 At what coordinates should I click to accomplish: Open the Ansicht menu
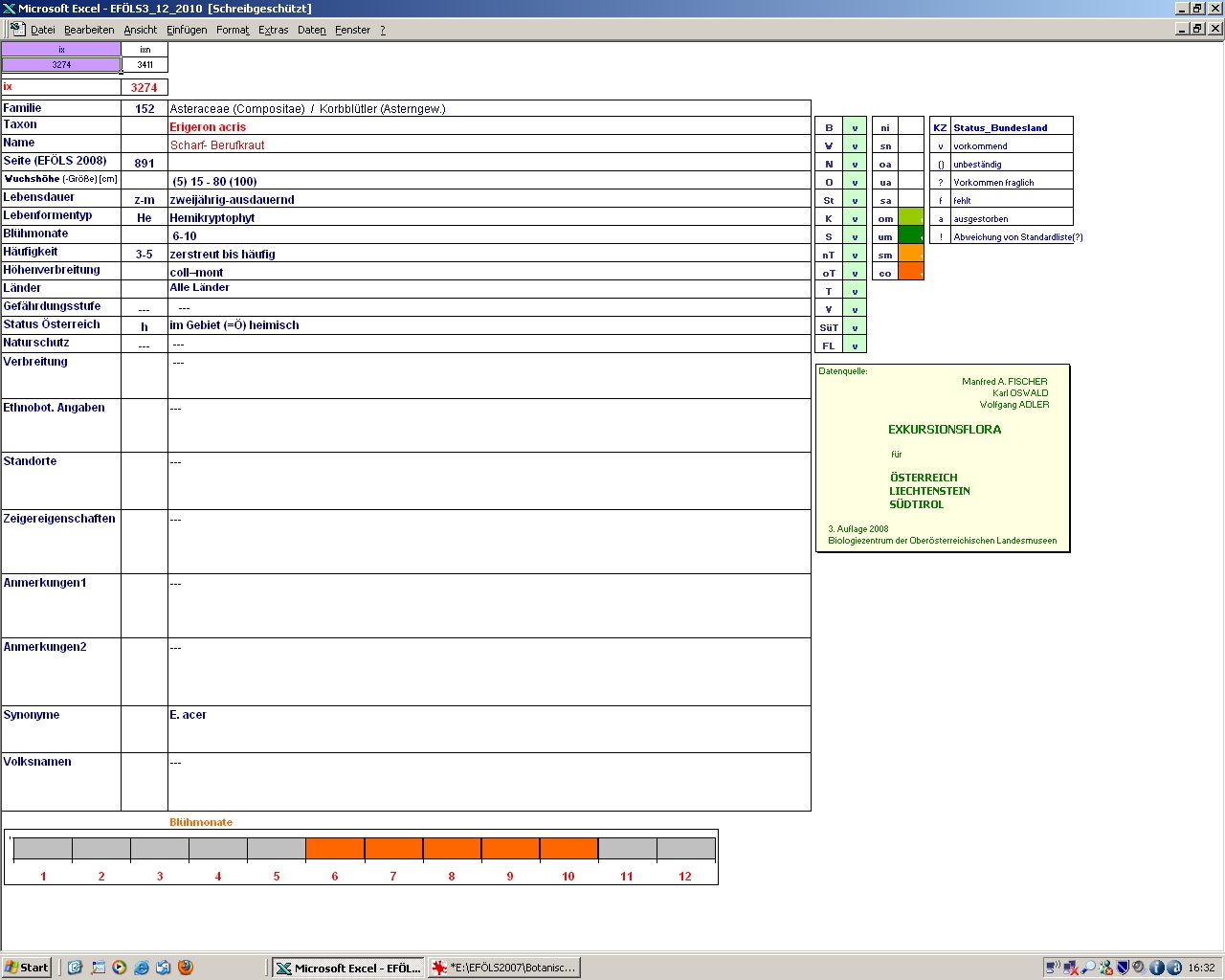(x=141, y=30)
